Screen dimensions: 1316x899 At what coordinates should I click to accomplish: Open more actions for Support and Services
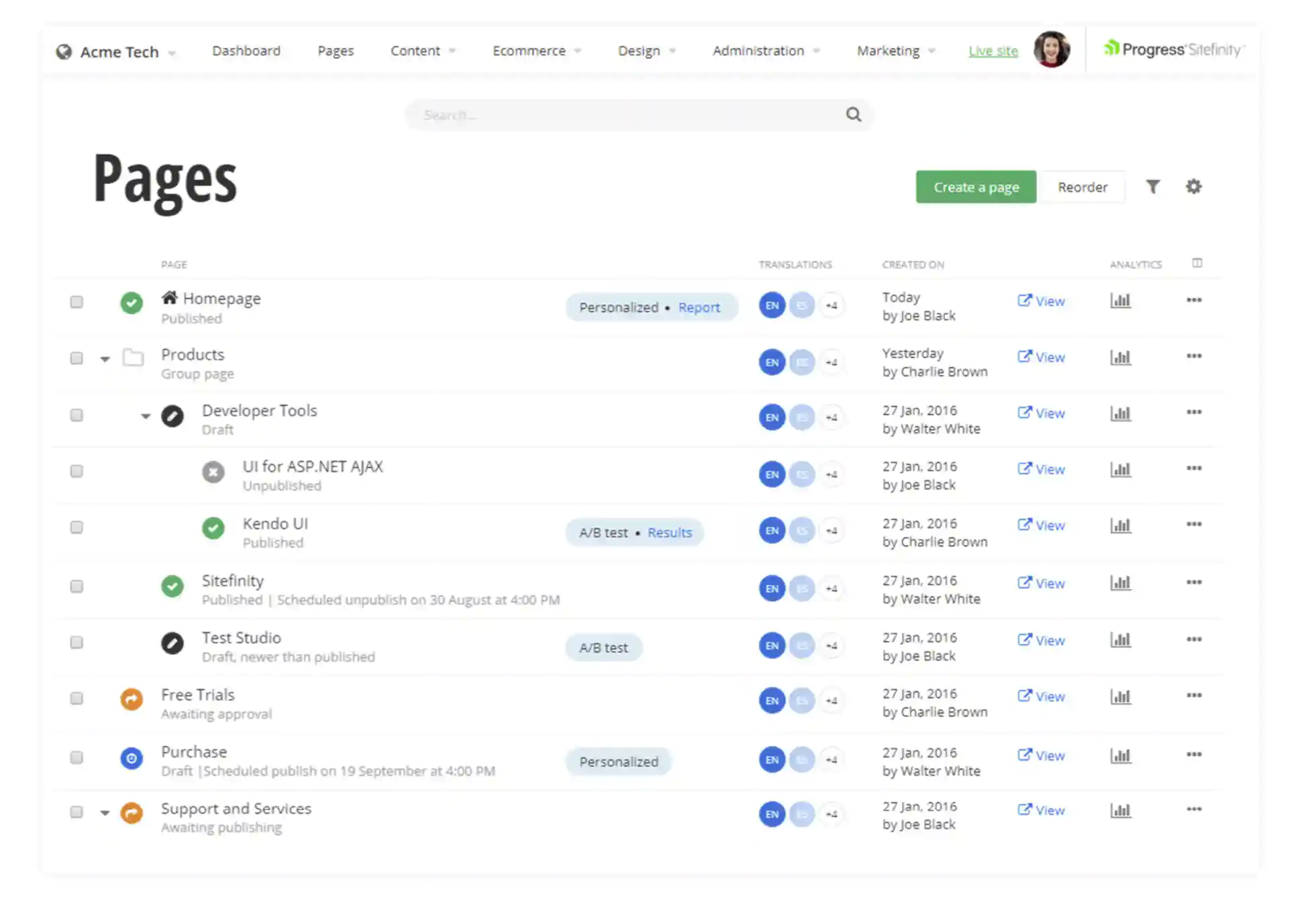tap(1194, 809)
